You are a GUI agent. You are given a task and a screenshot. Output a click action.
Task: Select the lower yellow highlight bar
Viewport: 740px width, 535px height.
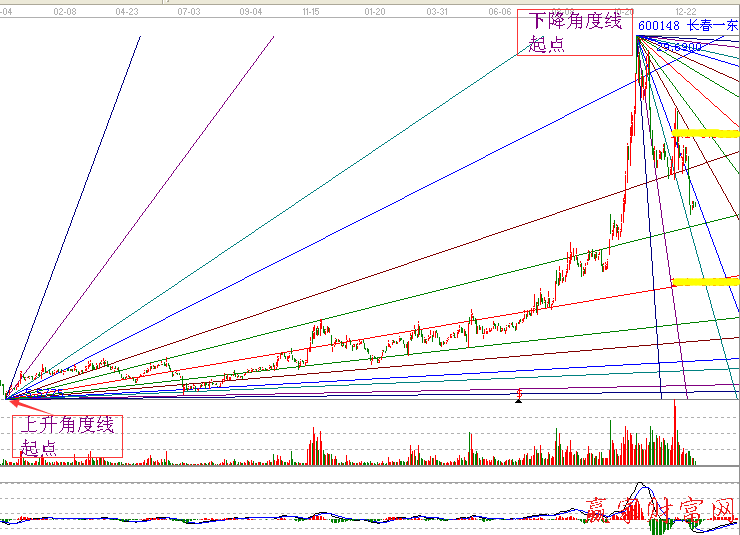tap(706, 282)
